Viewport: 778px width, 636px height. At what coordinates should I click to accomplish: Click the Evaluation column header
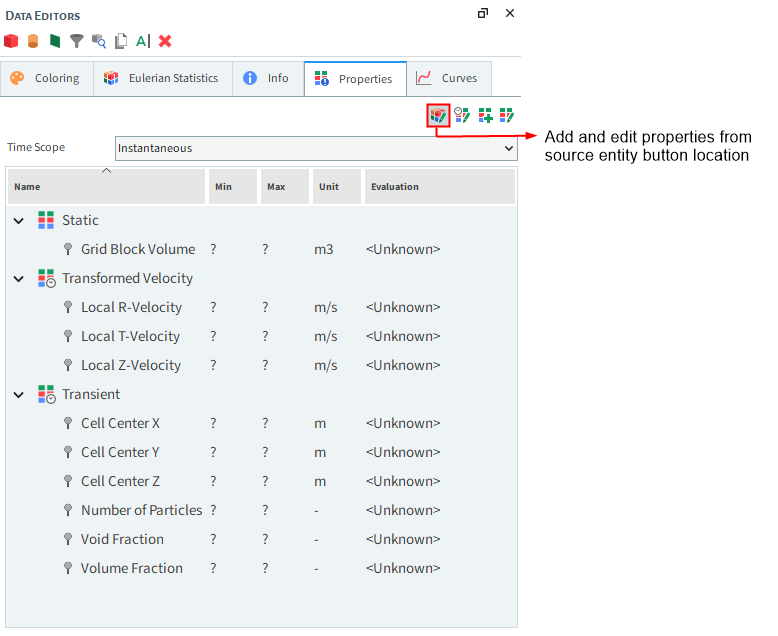pyautogui.click(x=440, y=187)
